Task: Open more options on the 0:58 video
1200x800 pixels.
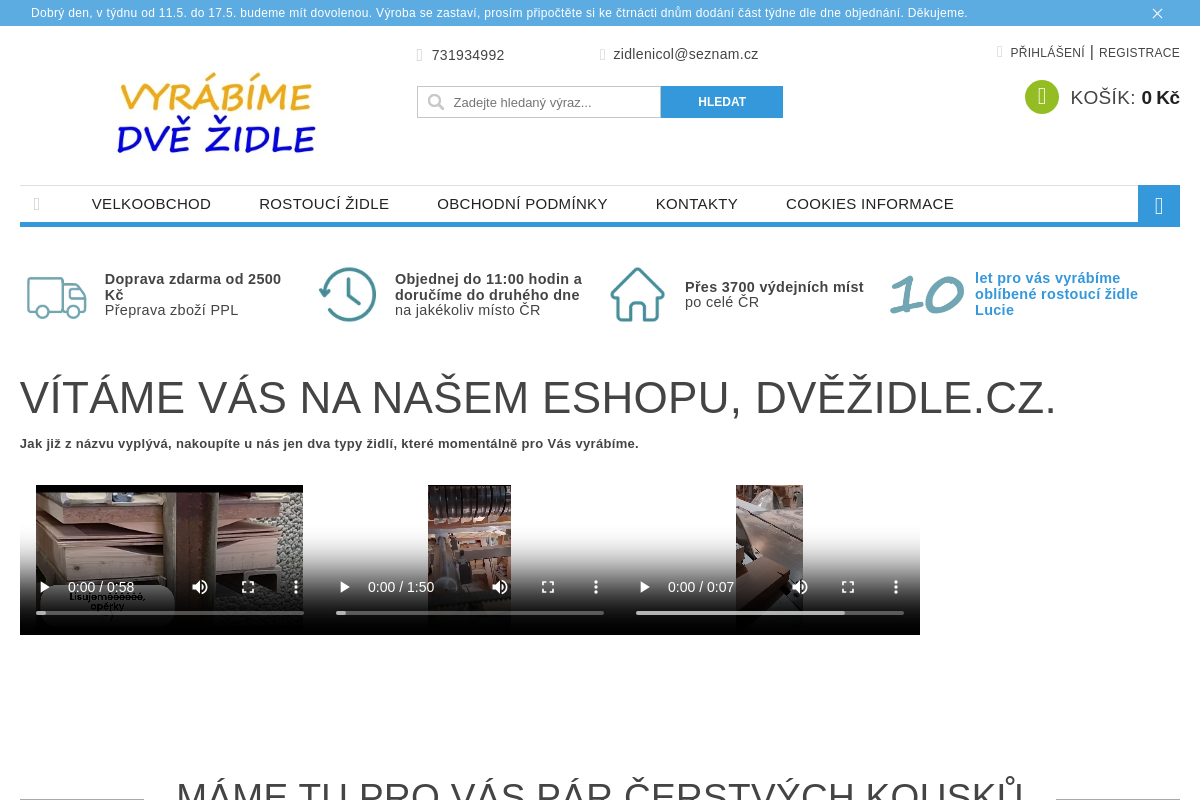Action: coord(296,587)
